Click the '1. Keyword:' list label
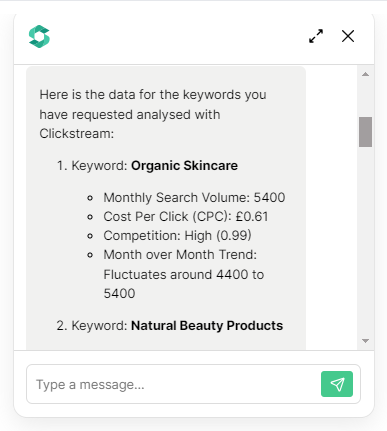This screenshot has height=431, width=387. pyautogui.click(x=92, y=166)
